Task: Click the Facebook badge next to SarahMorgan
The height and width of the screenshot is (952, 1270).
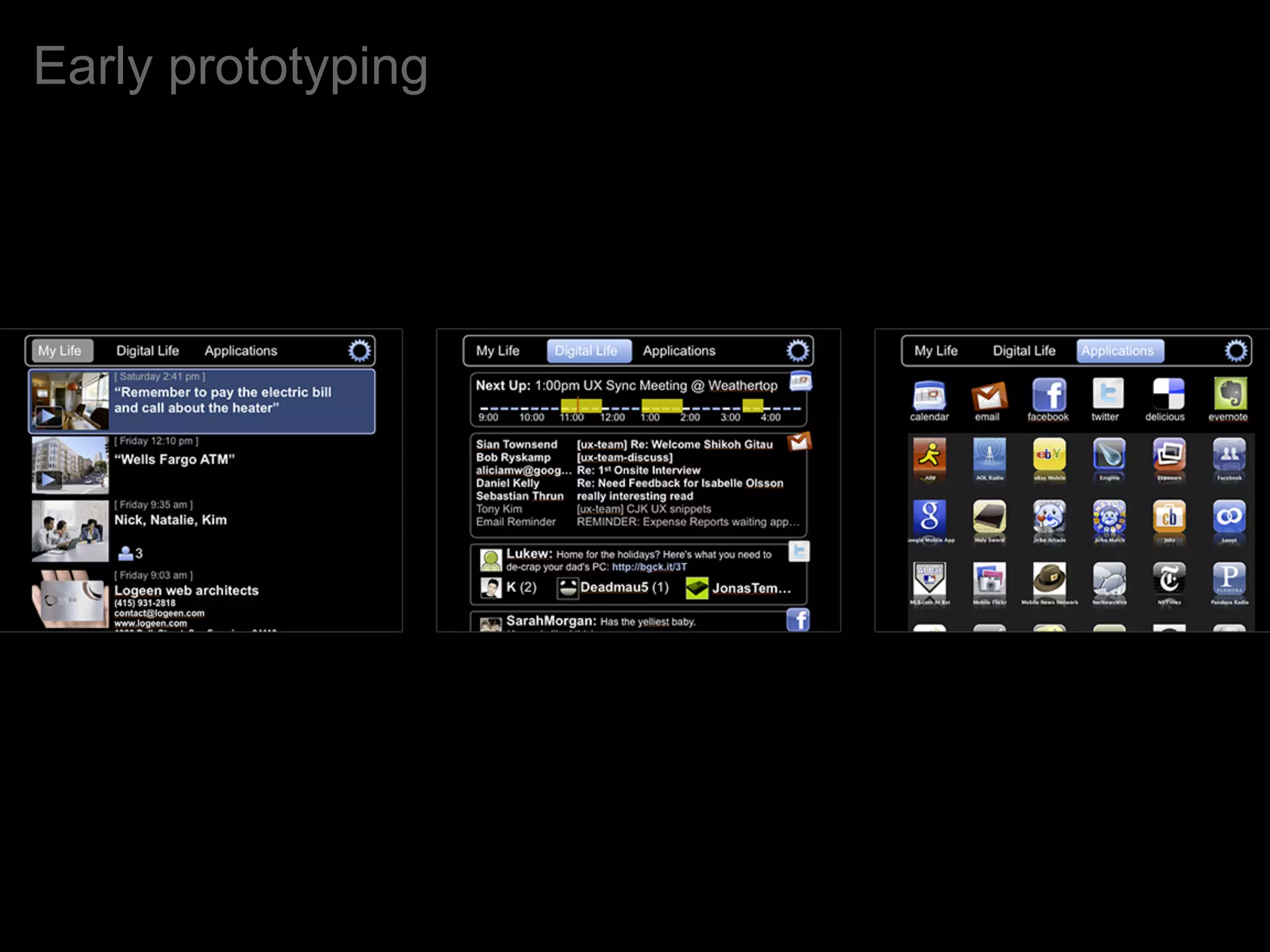Action: [799, 619]
